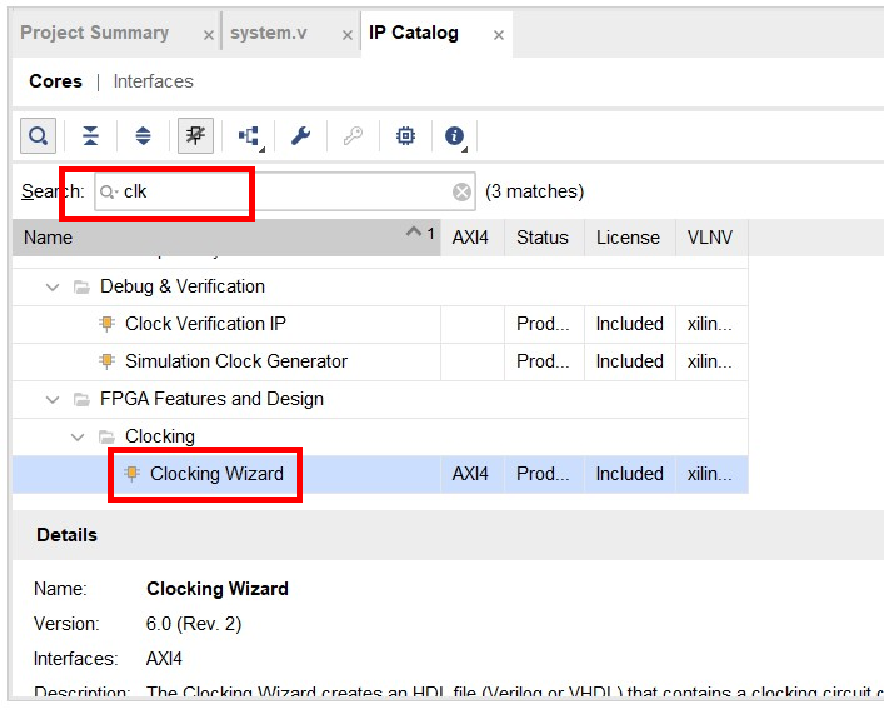Click the Clocking folder icon
The image size is (884, 719).
107,437
